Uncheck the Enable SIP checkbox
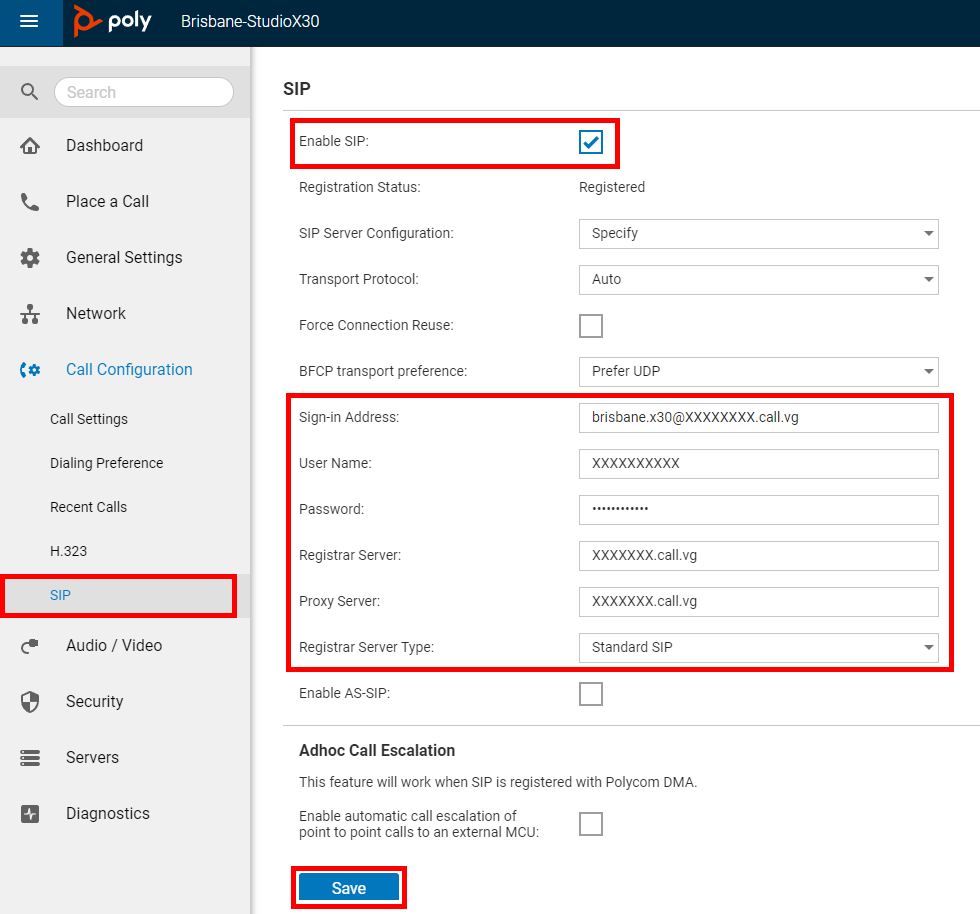 coord(591,142)
